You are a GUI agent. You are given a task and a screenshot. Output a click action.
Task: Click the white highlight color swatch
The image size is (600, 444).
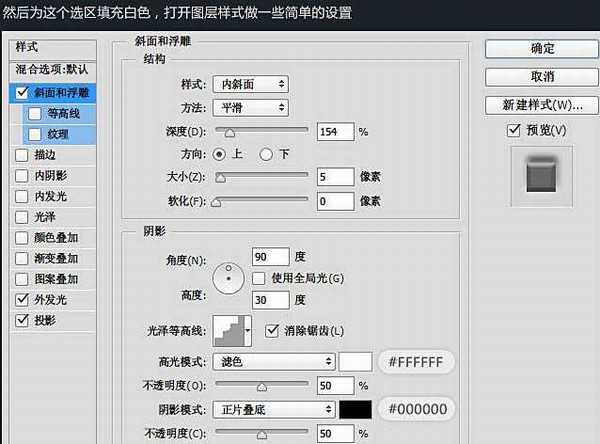[356, 361]
